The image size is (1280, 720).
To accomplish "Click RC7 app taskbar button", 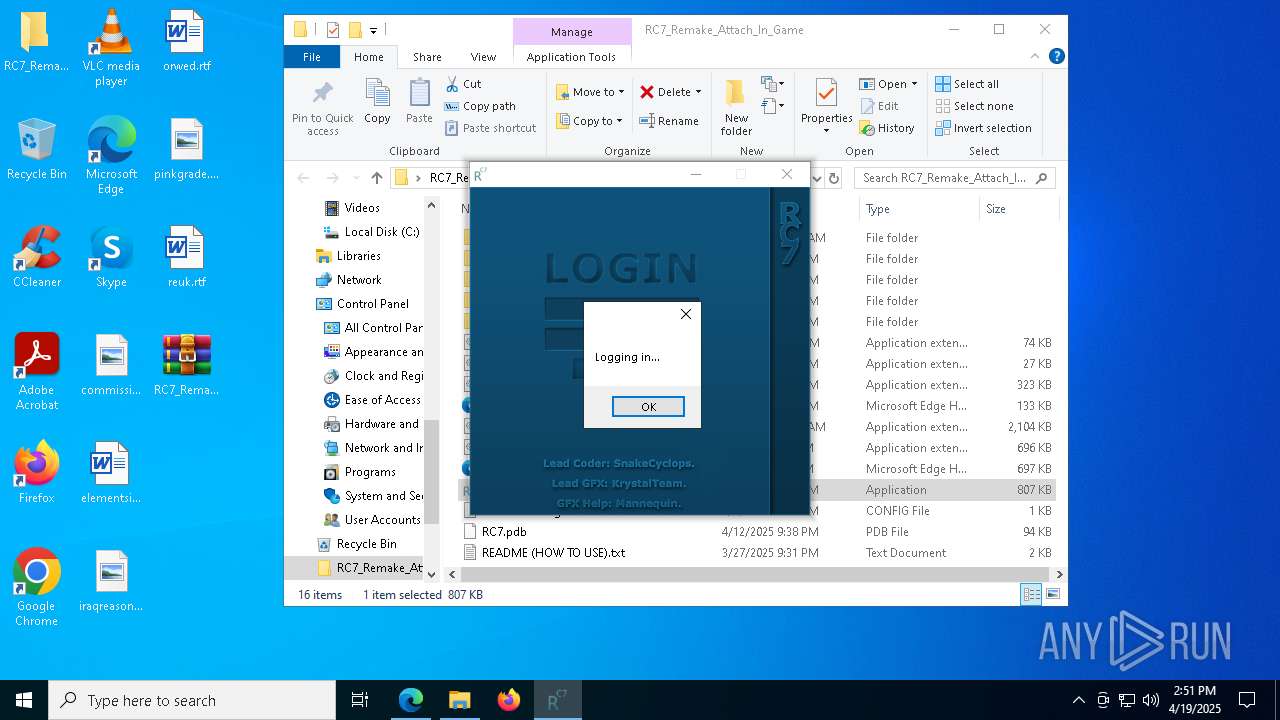I will [558, 700].
